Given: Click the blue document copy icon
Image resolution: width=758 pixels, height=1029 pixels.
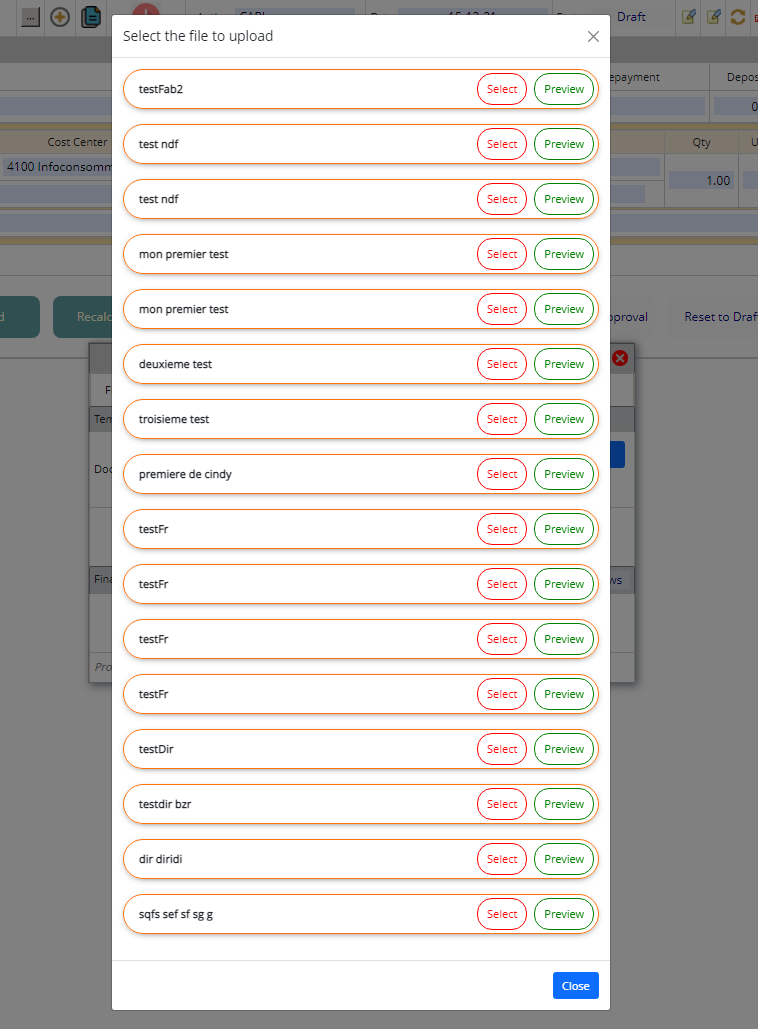Looking at the screenshot, I should [91, 17].
